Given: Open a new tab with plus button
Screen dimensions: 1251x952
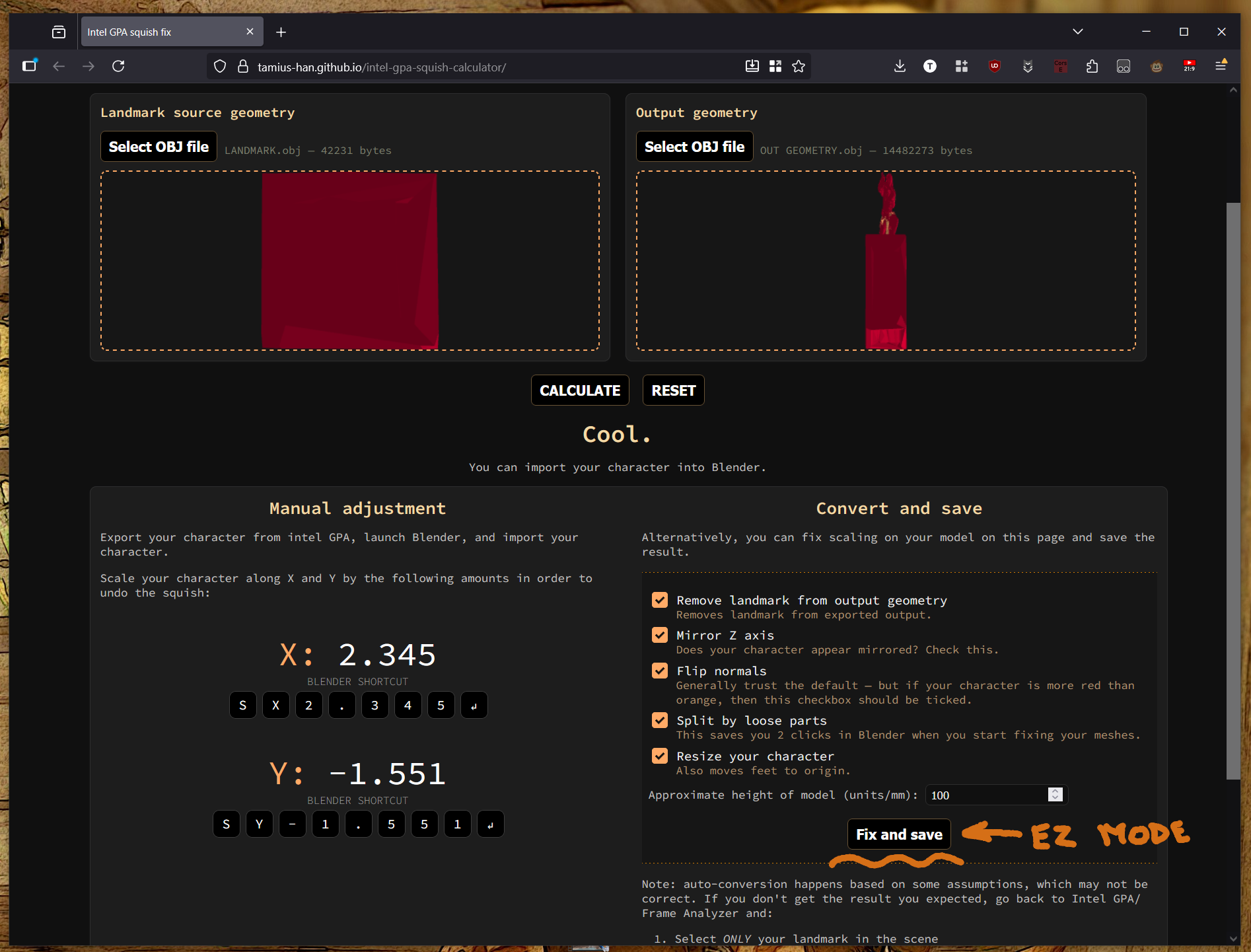Looking at the screenshot, I should [x=281, y=32].
